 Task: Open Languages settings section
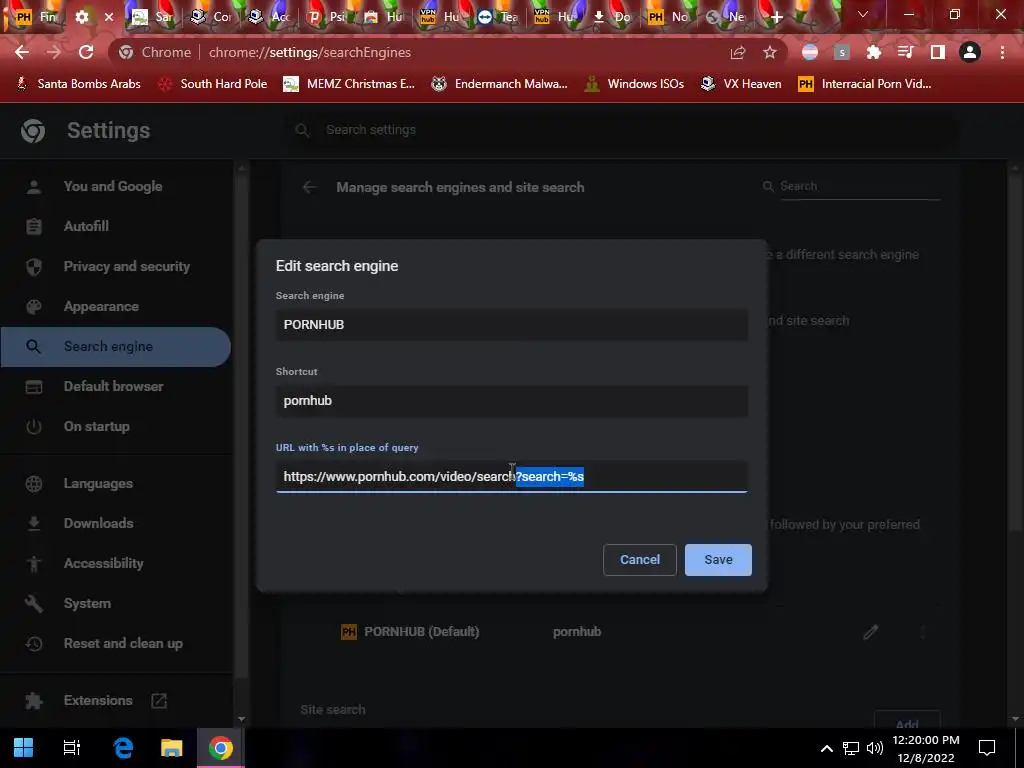point(98,484)
